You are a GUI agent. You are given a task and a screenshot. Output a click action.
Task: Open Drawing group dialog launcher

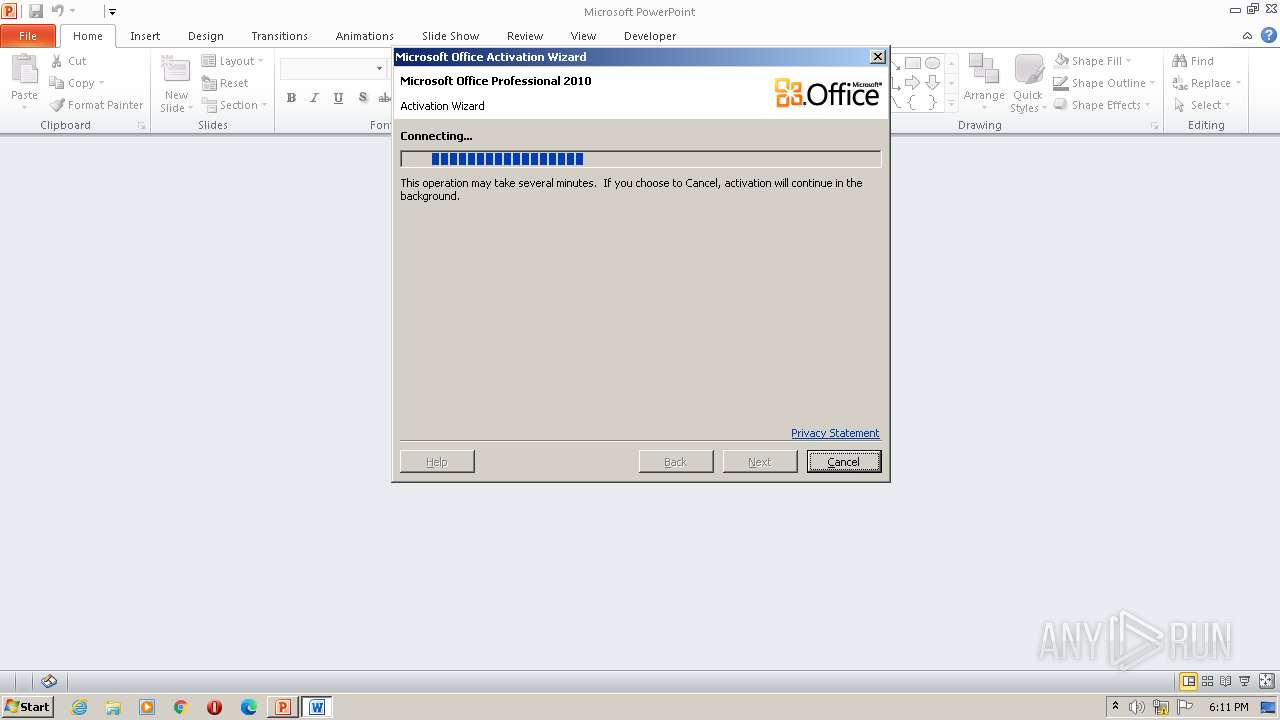1154,126
